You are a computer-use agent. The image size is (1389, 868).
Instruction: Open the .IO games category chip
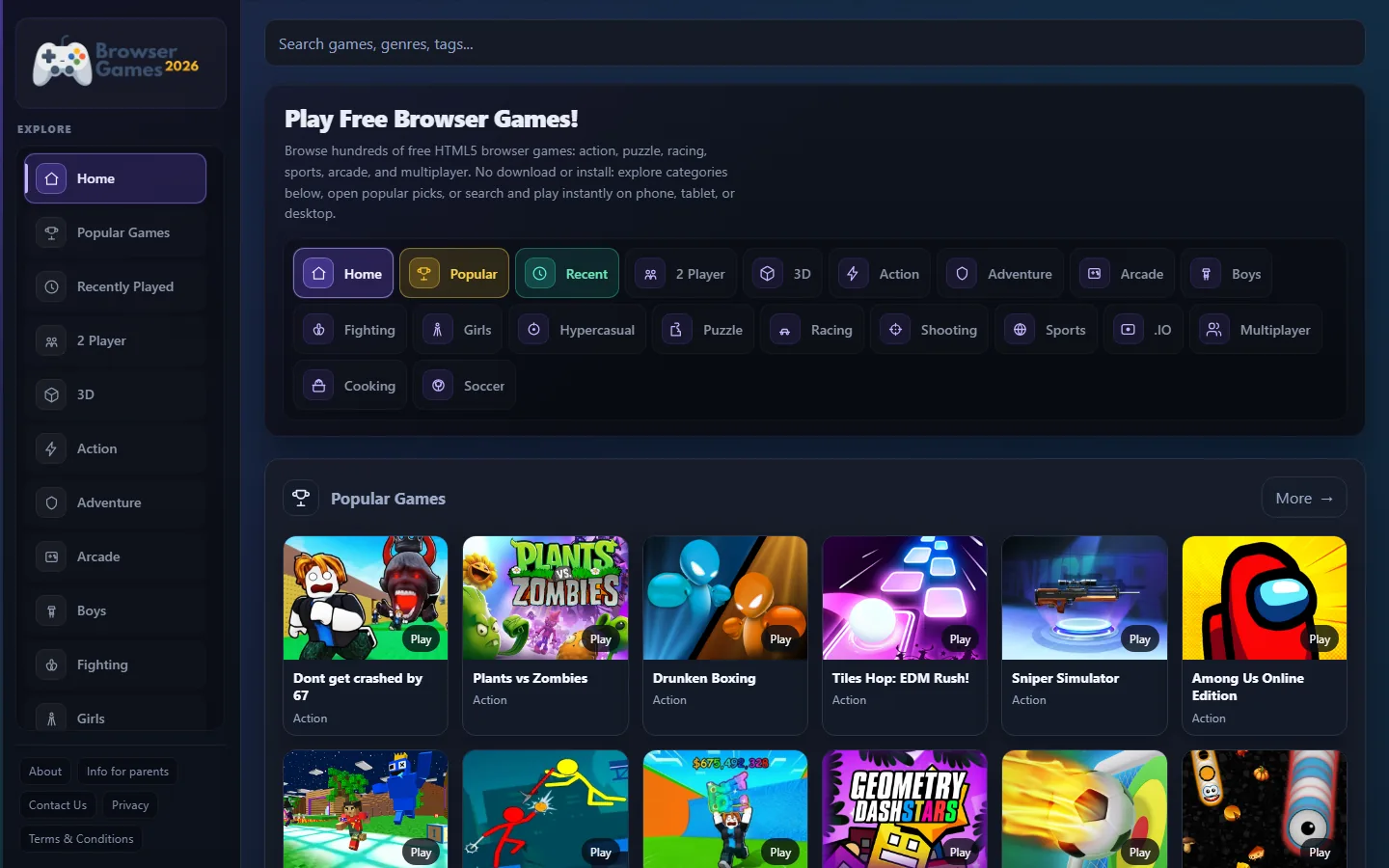1143,330
